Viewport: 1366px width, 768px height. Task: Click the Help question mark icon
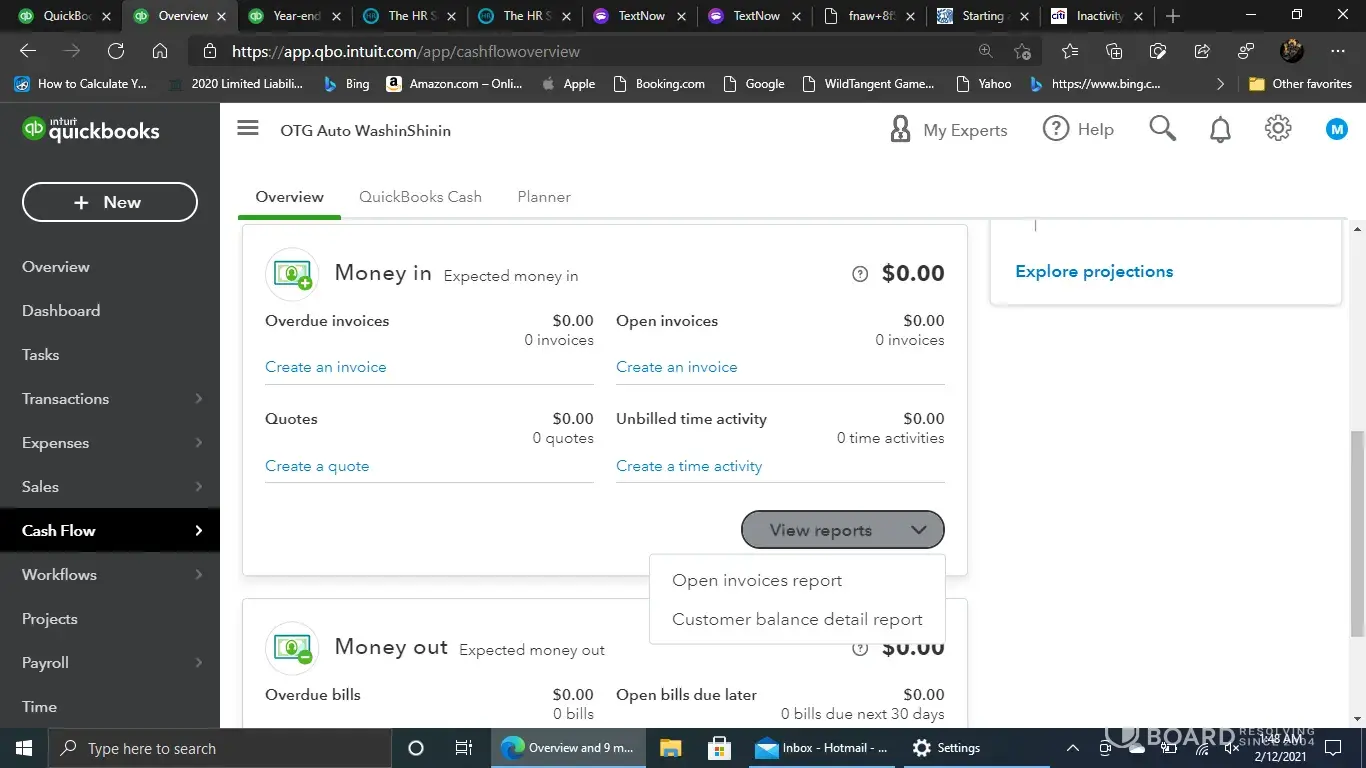click(x=1056, y=129)
